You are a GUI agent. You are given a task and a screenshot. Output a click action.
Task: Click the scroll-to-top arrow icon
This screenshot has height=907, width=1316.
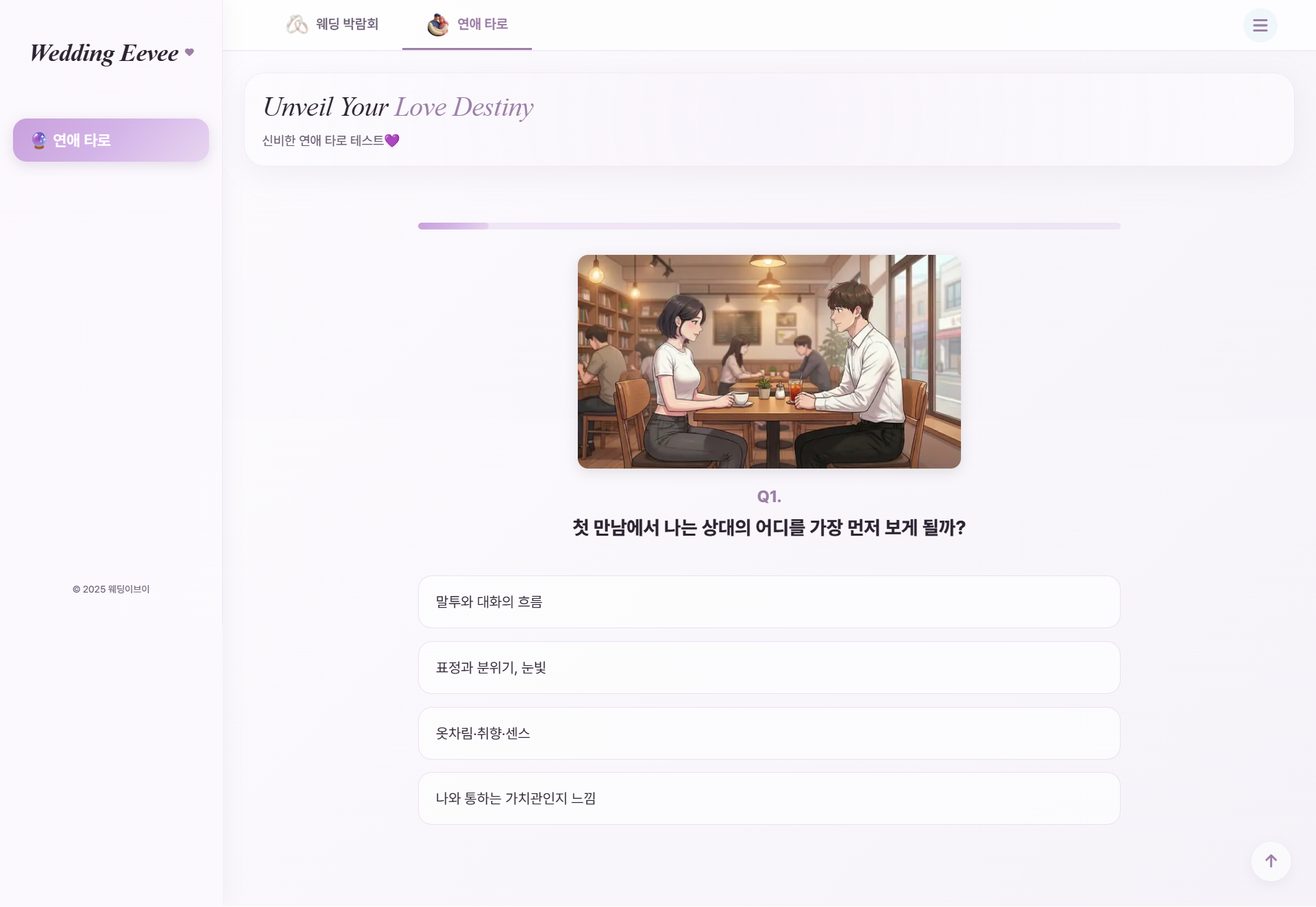click(1271, 861)
